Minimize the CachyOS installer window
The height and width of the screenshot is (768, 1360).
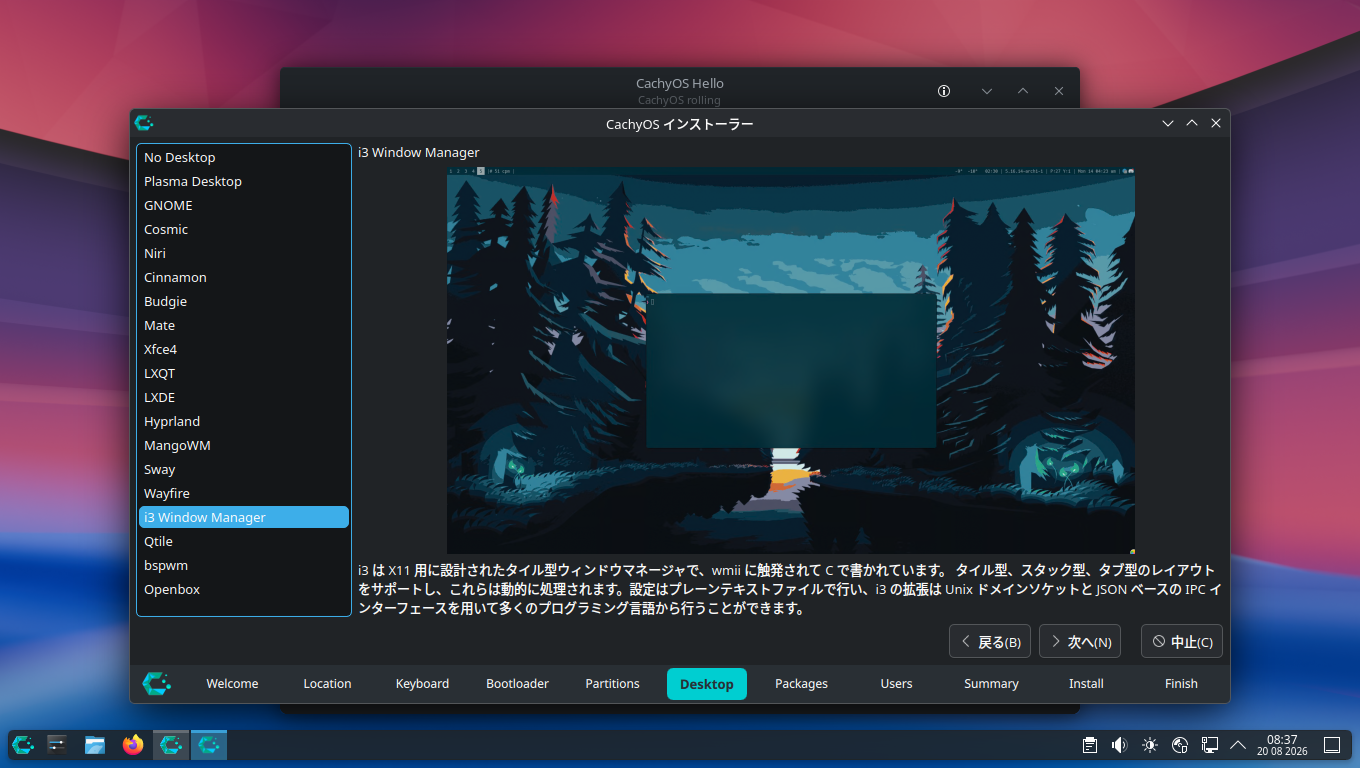pos(1168,123)
